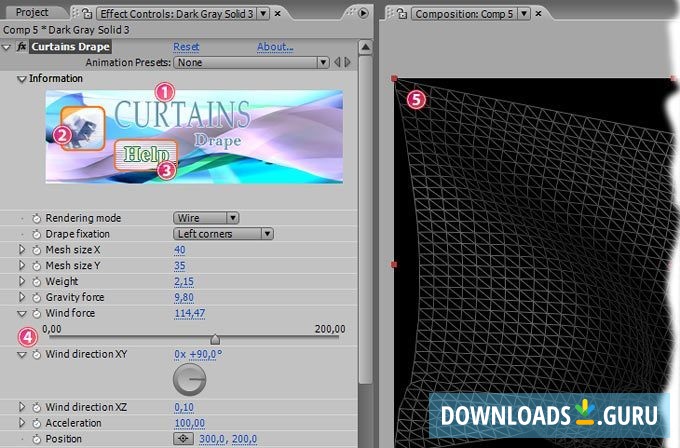This screenshot has height=448, width=680.
Task: Collapse Wind direction XY property
Action: pos(21,355)
